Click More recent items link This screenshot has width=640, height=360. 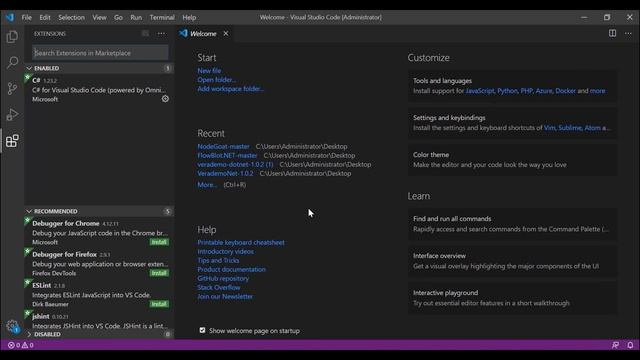[207, 184]
